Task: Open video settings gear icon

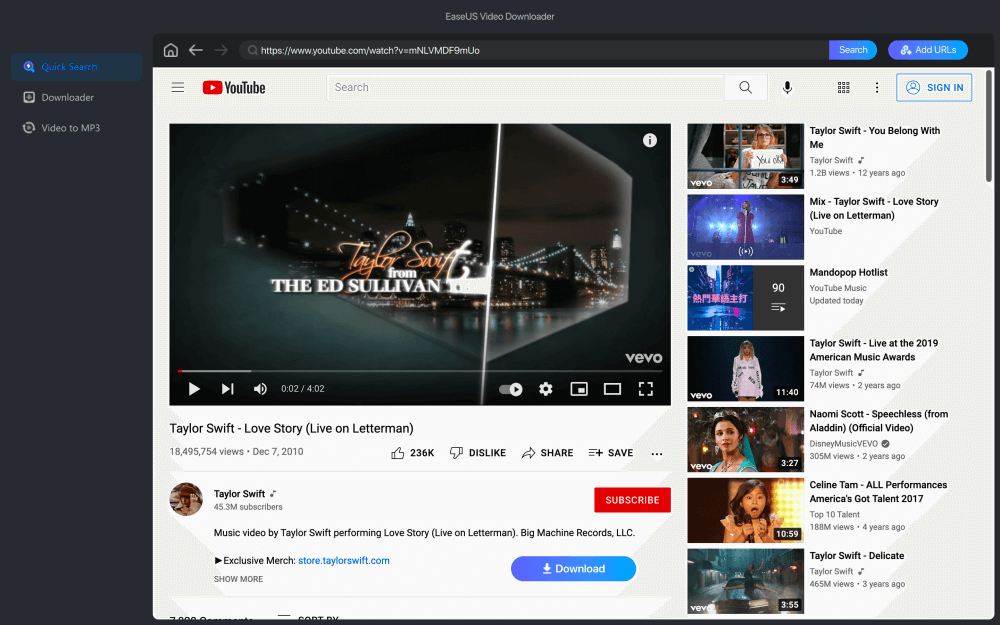Action: point(546,389)
